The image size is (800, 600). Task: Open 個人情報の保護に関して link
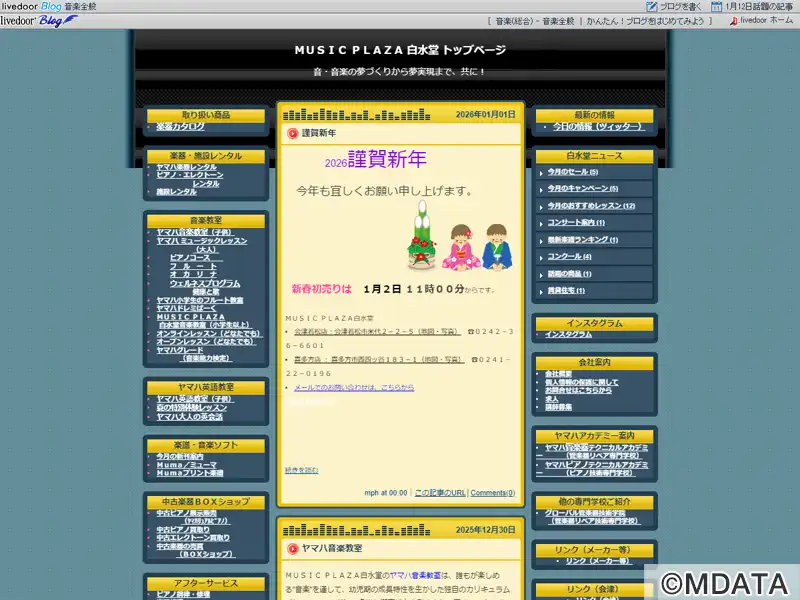point(581,382)
